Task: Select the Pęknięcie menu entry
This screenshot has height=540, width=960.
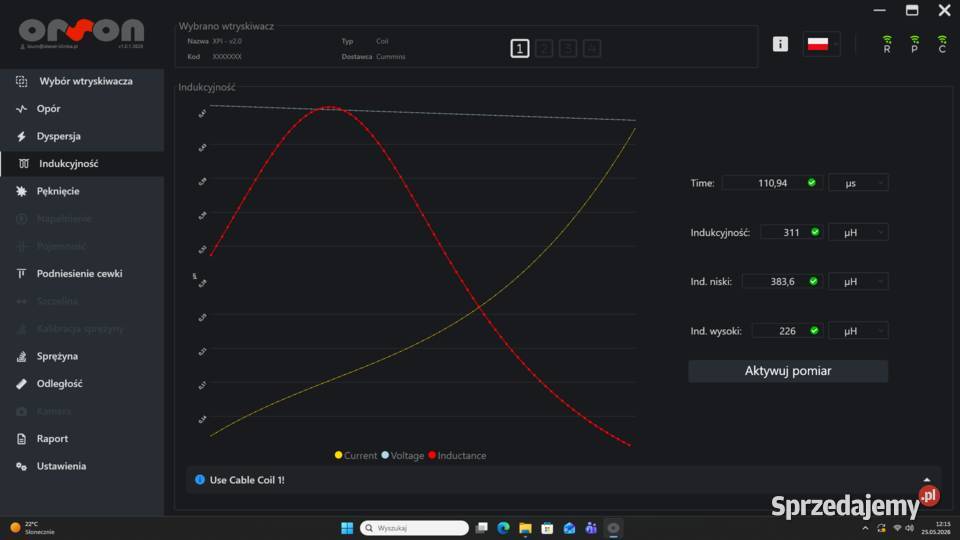Action: point(82,191)
